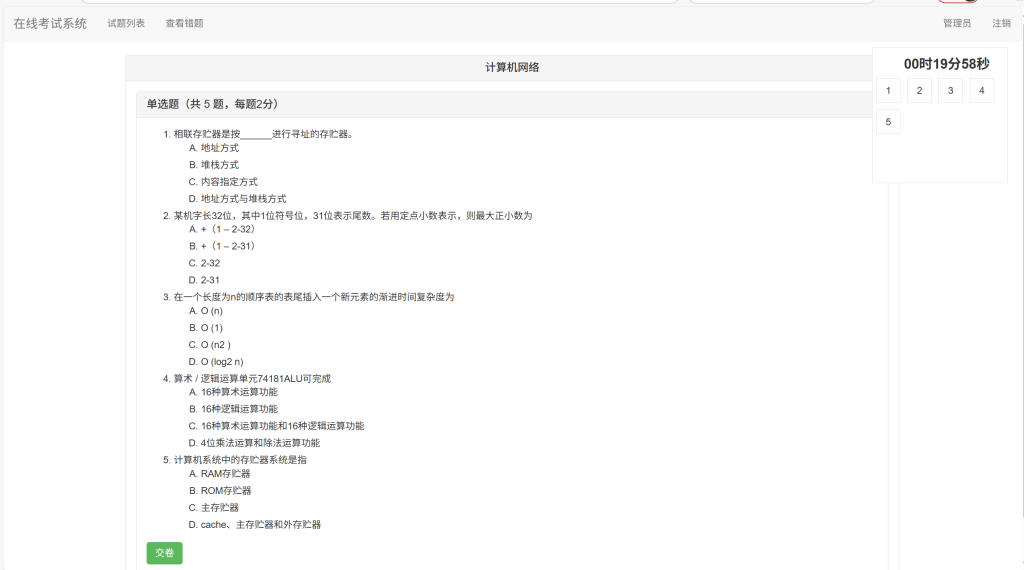Image resolution: width=1024 pixels, height=570 pixels.
Task: Select answer B. 16种逻辑运算功能
Action: coord(234,409)
